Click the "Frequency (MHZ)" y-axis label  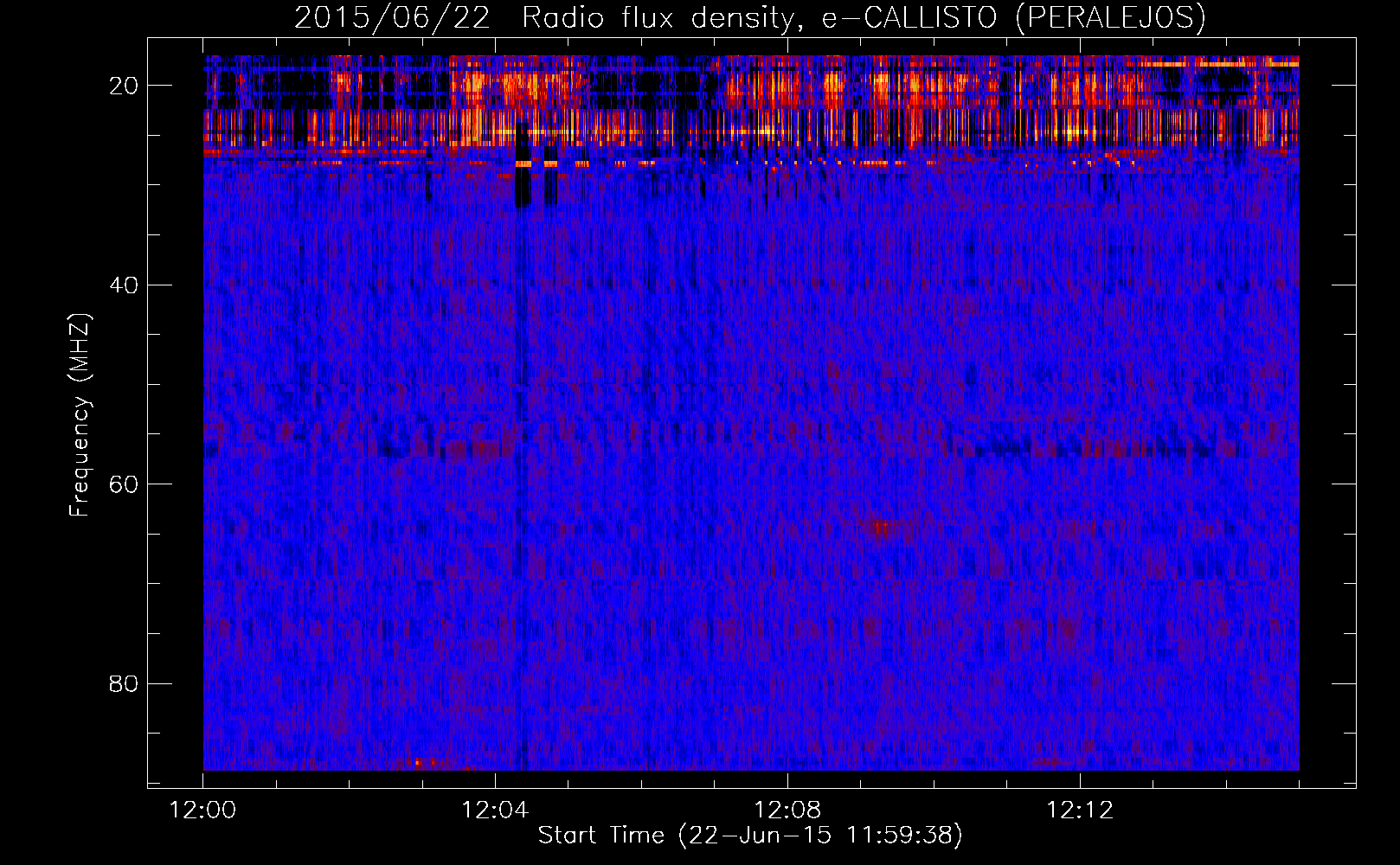point(80,415)
